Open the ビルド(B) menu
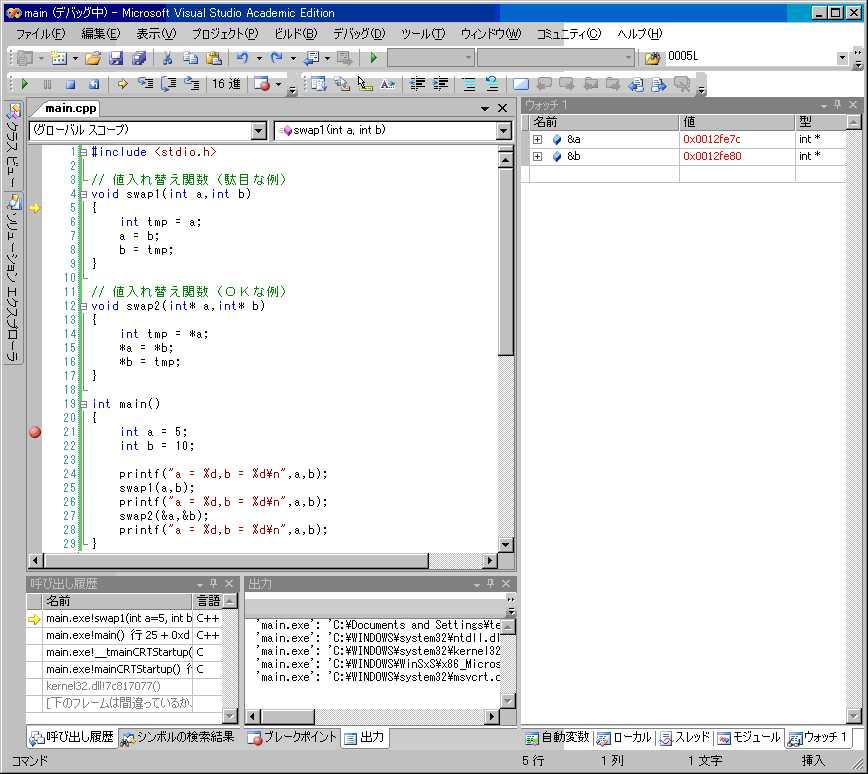This screenshot has width=868, height=774. [x=296, y=34]
